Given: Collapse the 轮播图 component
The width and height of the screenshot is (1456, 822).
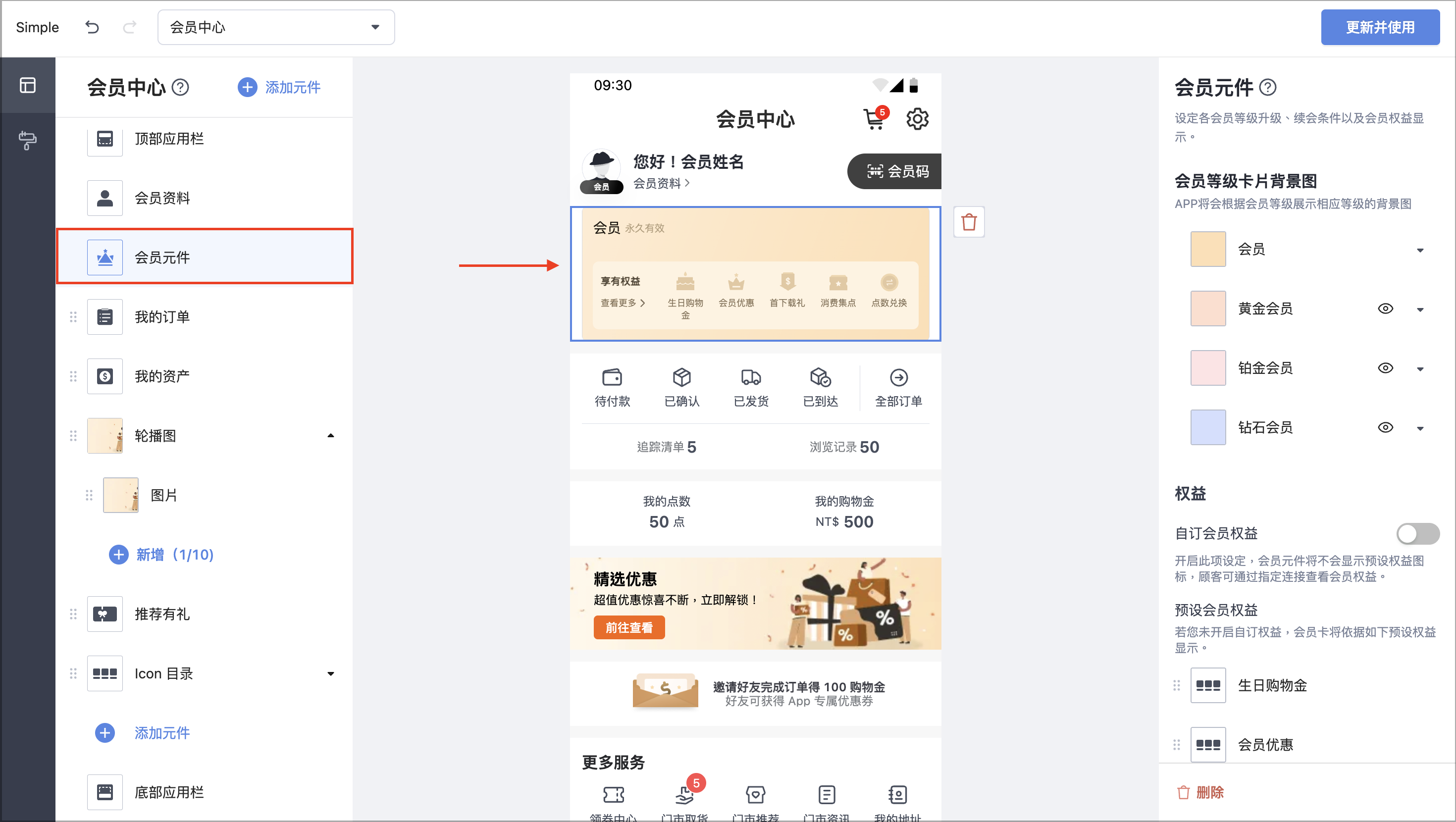Looking at the screenshot, I should point(331,436).
